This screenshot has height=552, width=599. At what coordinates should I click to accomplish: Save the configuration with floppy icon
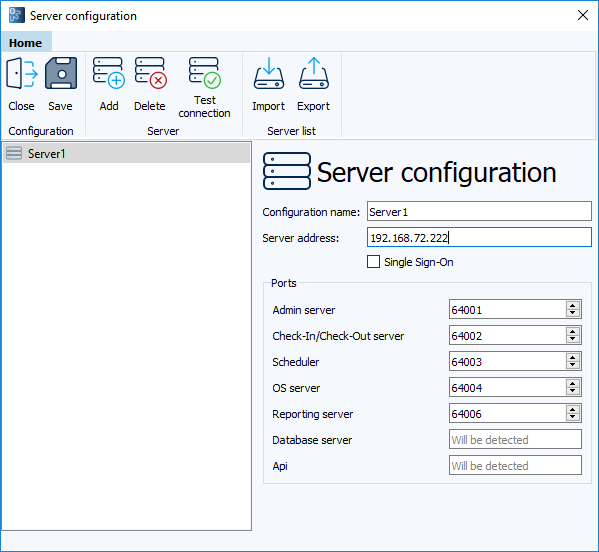click(60, 73)
